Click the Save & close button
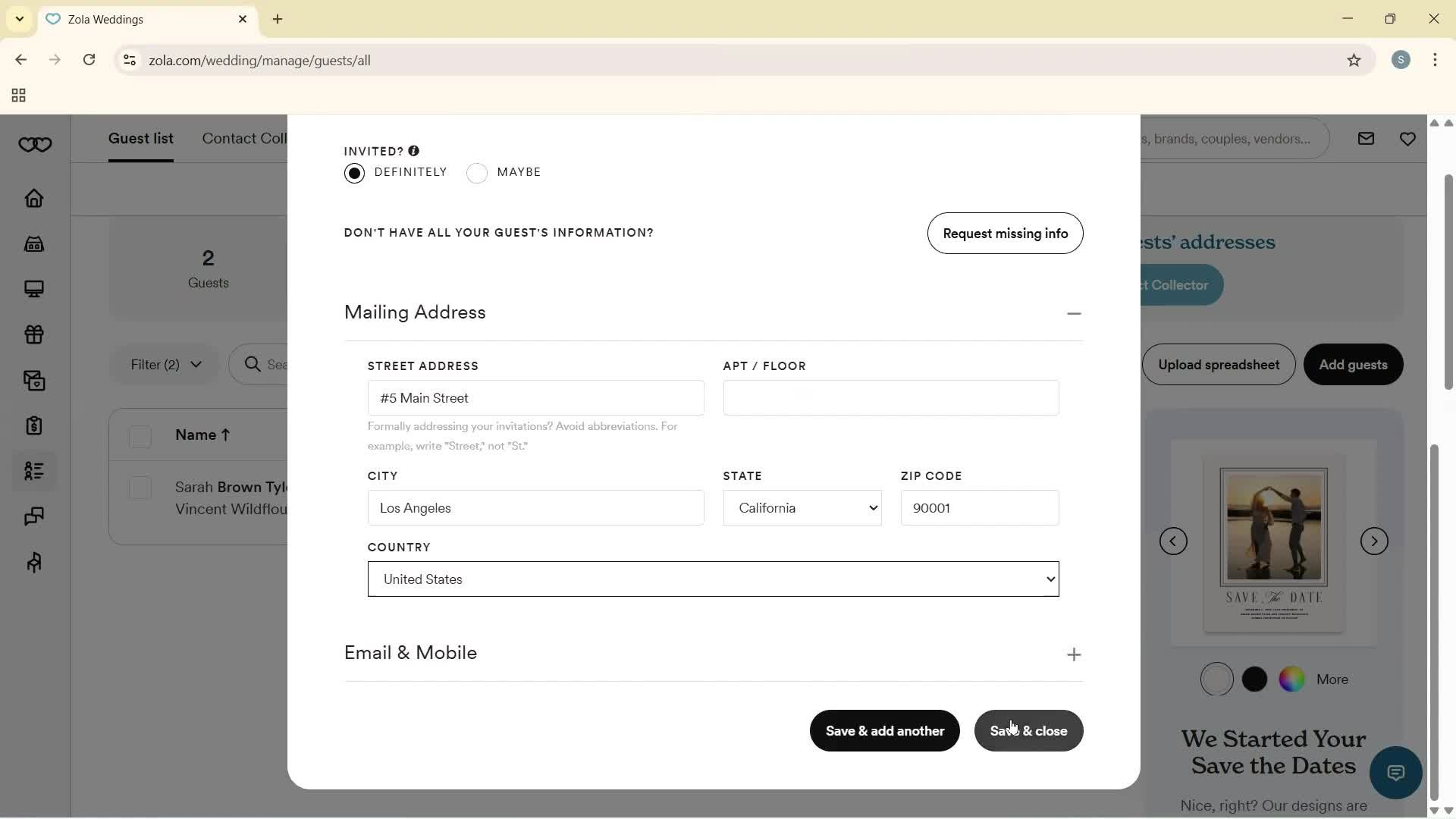This screenshot has height=819, width=1456. click(x=1028, y=730)
